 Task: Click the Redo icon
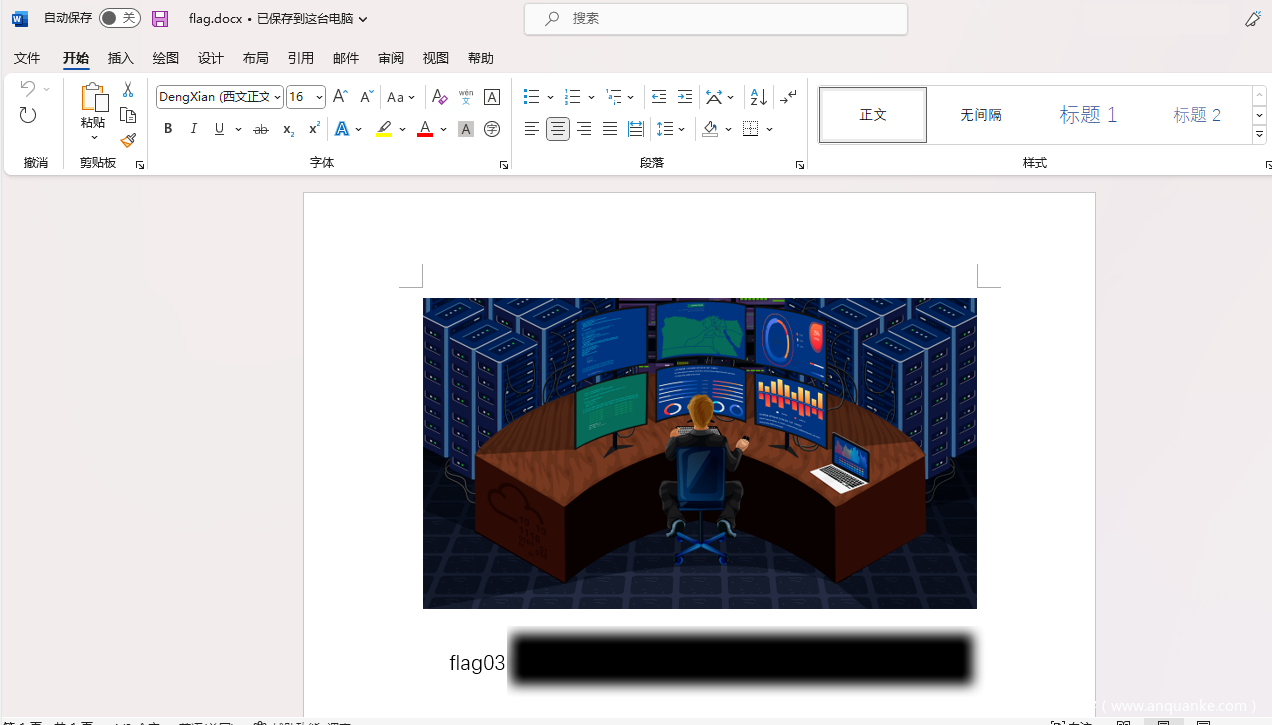click(28, 115)
